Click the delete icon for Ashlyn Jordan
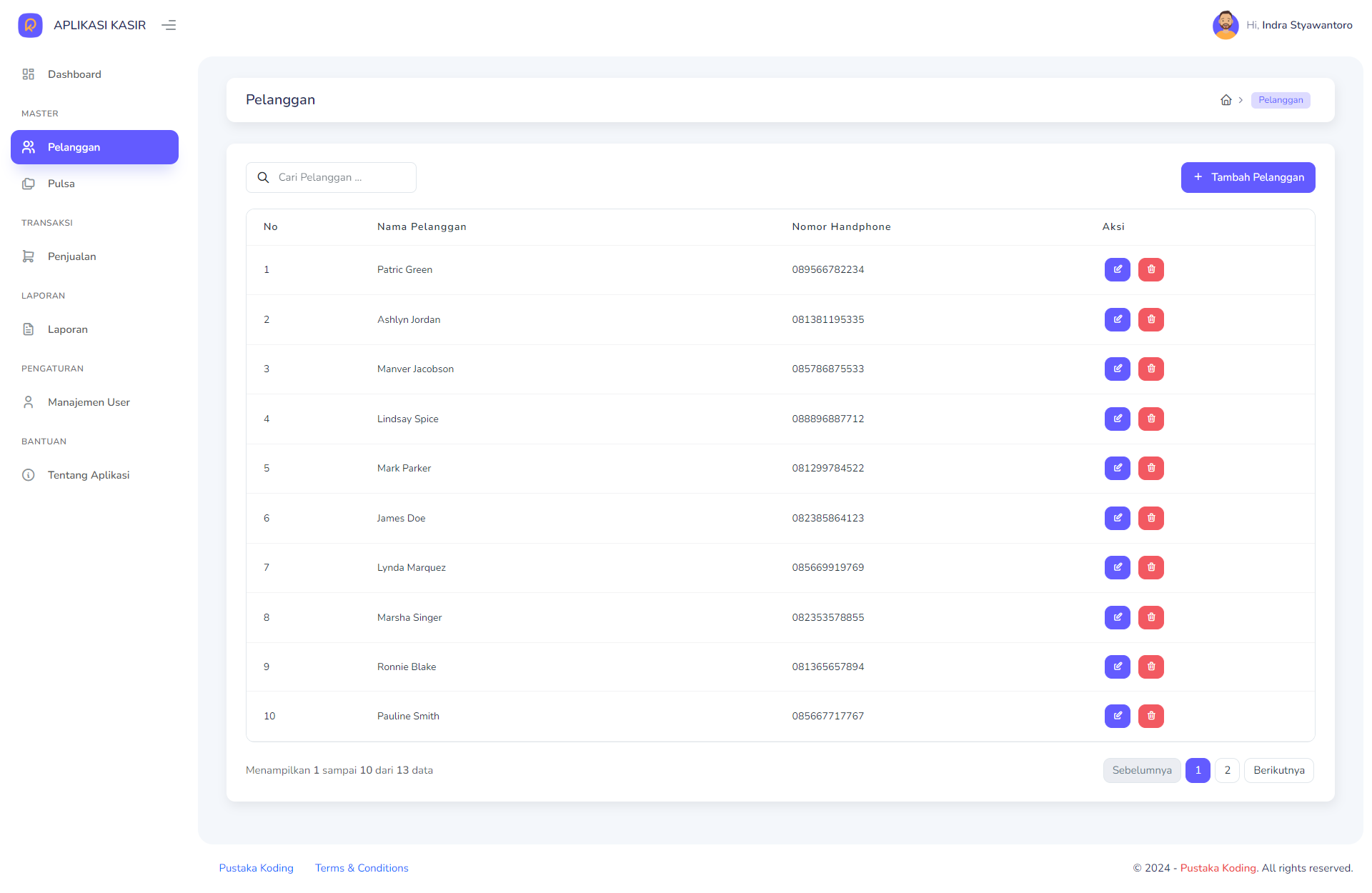1372x893 pixels. coord(1150,319)
